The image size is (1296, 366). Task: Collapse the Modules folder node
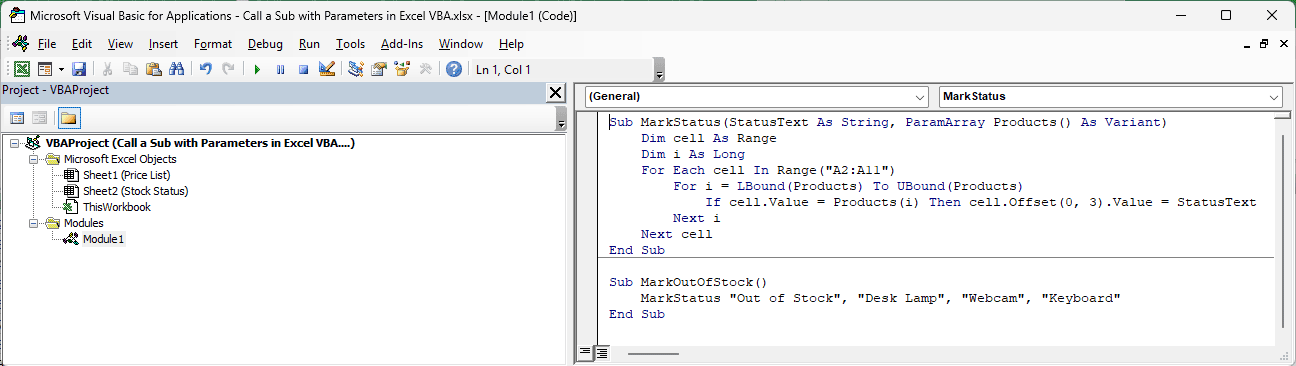(x=34, y=223)
